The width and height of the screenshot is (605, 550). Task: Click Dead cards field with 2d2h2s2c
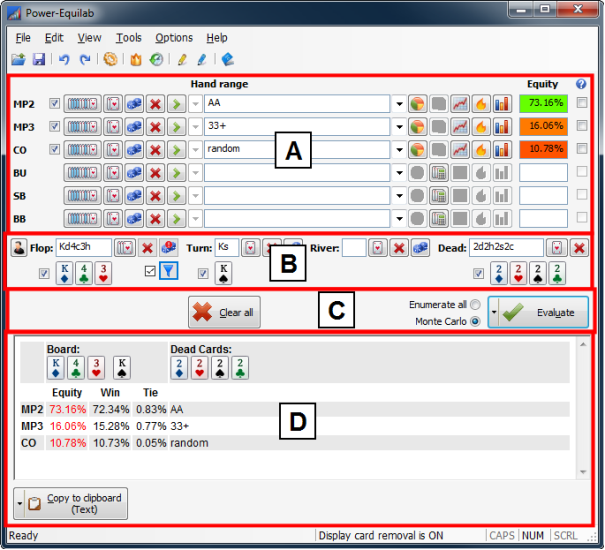[x=506, y=247]
